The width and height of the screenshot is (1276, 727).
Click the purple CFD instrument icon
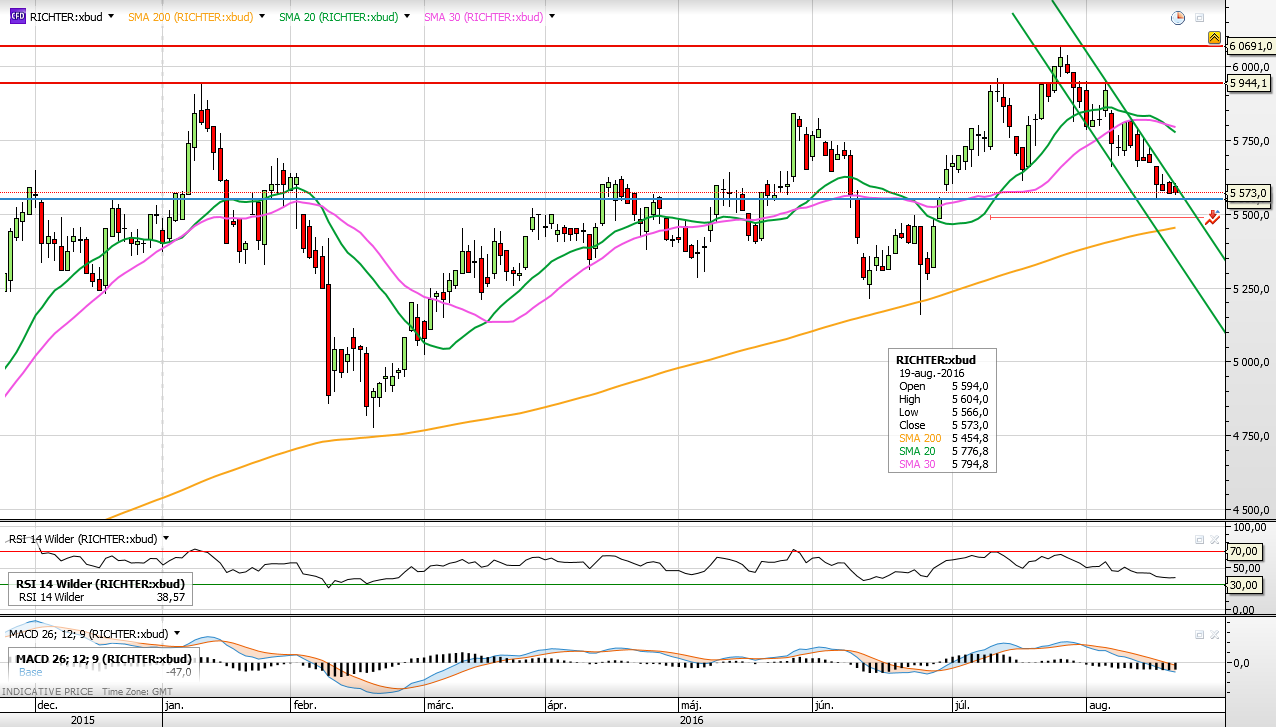[x=16, y=17]
